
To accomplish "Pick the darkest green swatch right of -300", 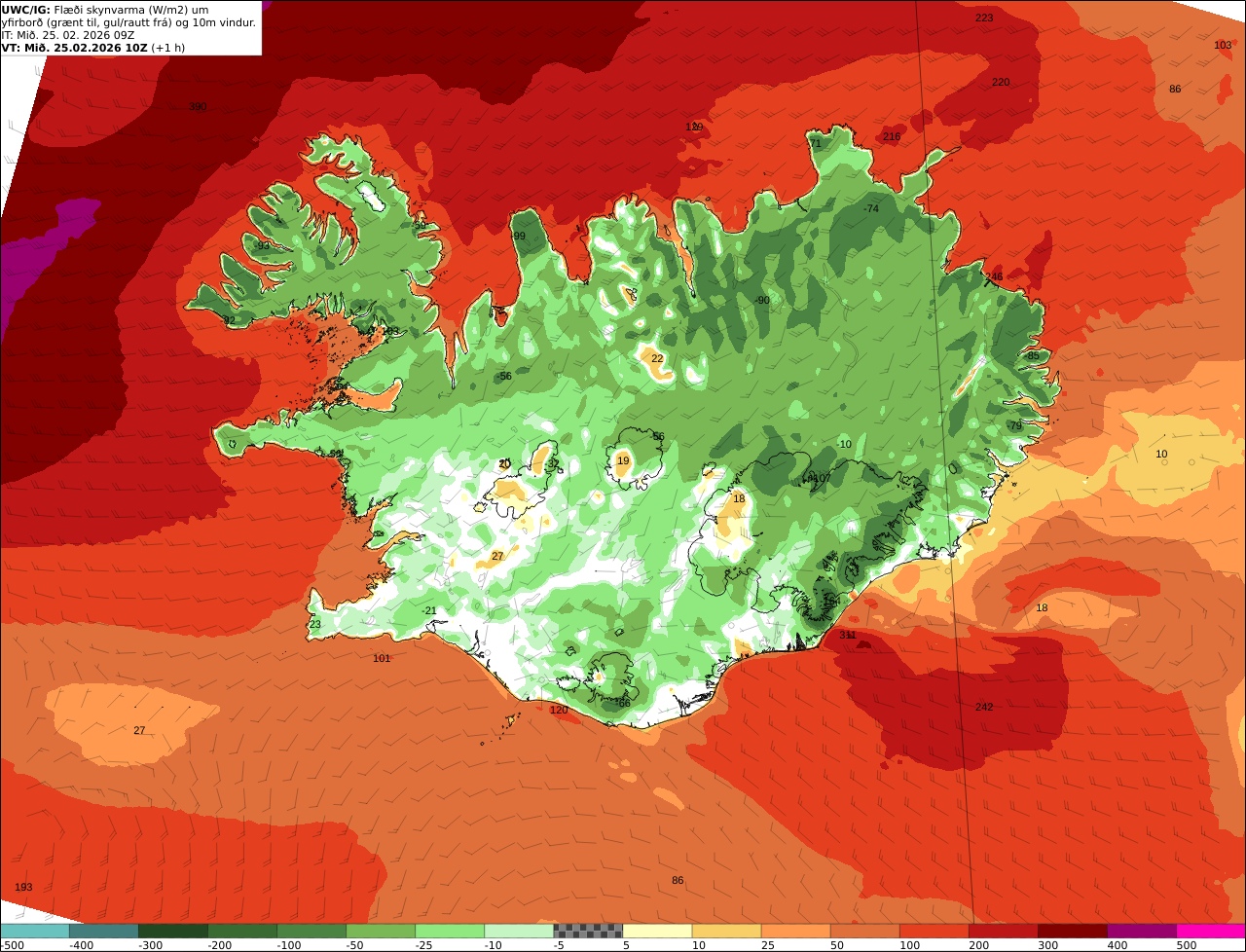I will [x=173, y=931].
